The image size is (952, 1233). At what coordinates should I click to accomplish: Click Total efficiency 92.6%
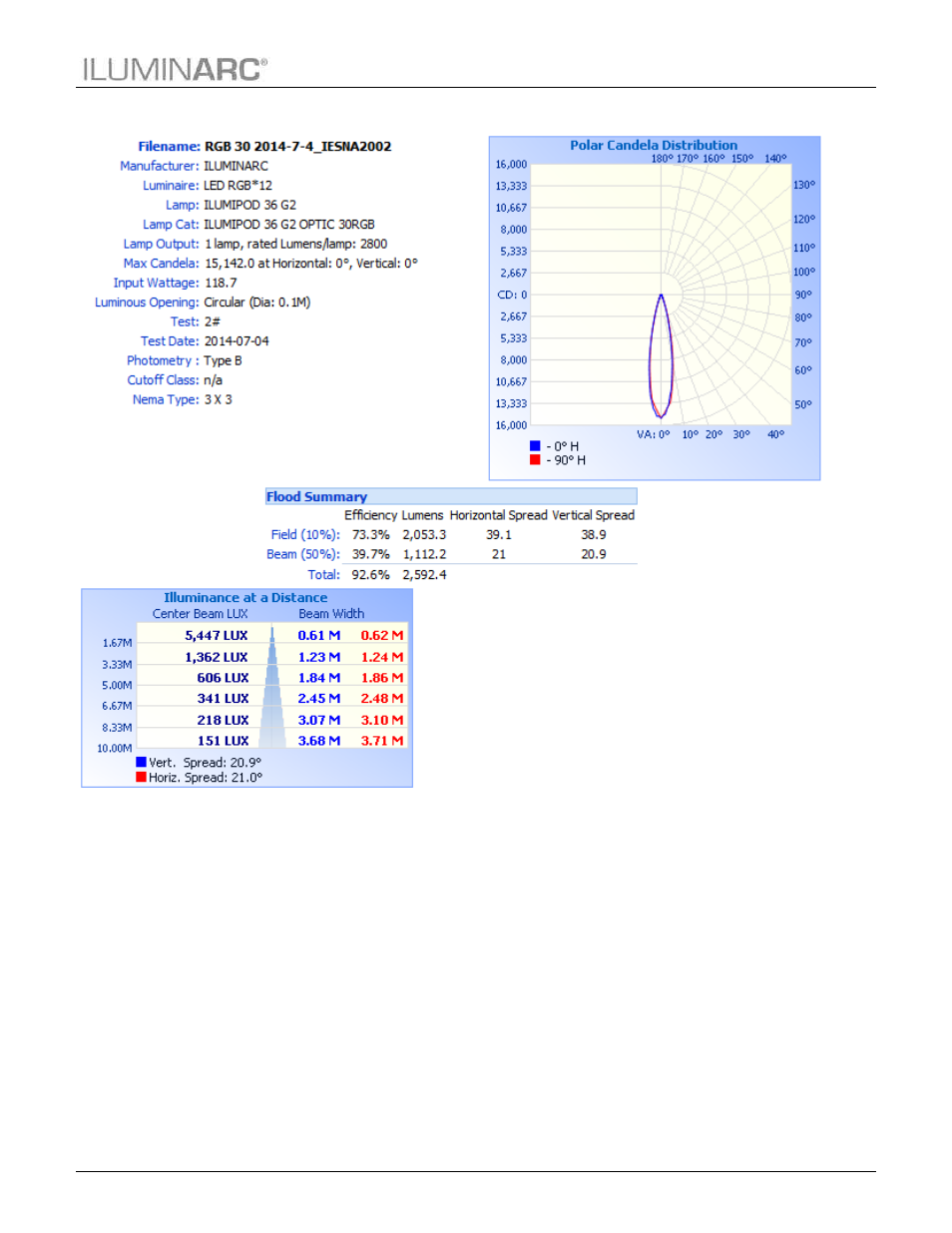(370, 575)
